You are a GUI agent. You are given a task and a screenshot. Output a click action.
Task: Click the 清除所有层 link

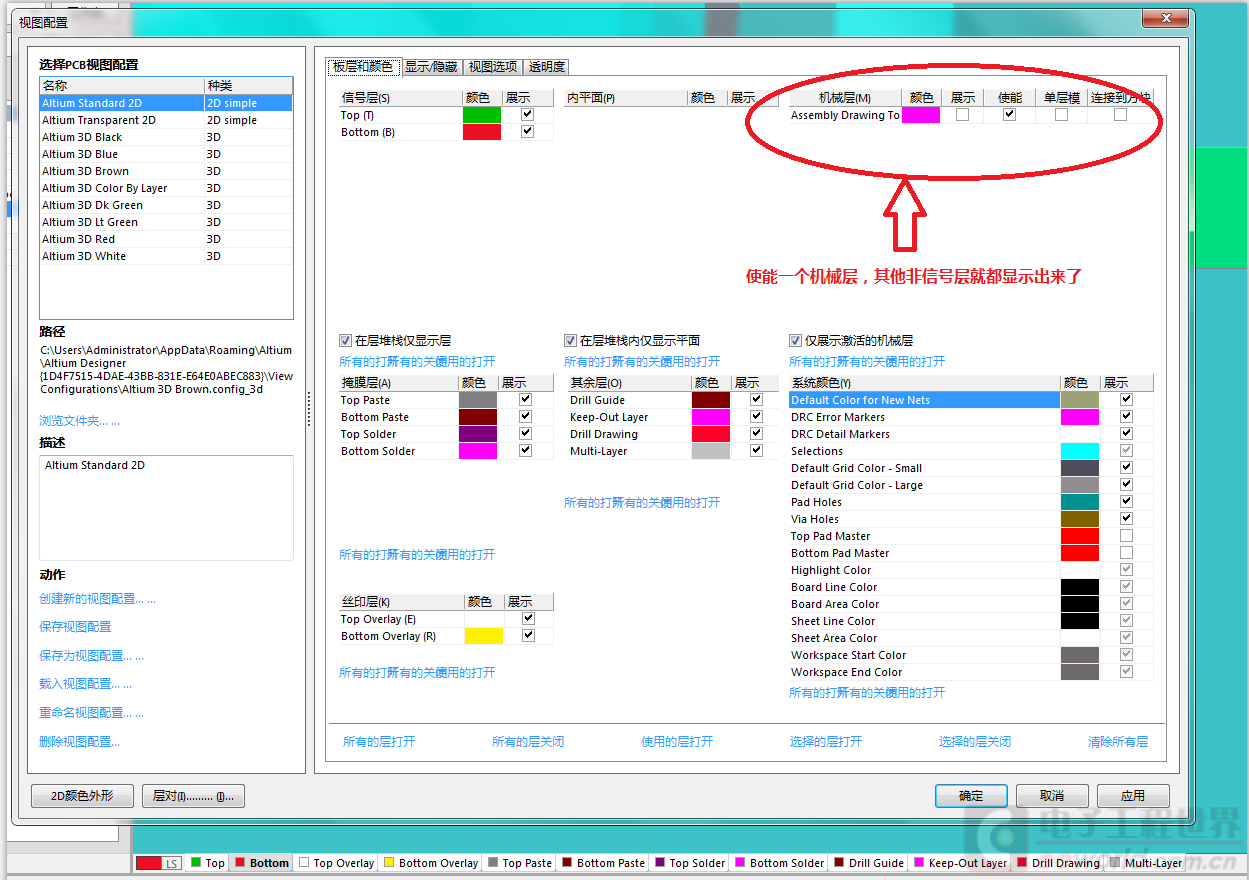[1118, 742]
